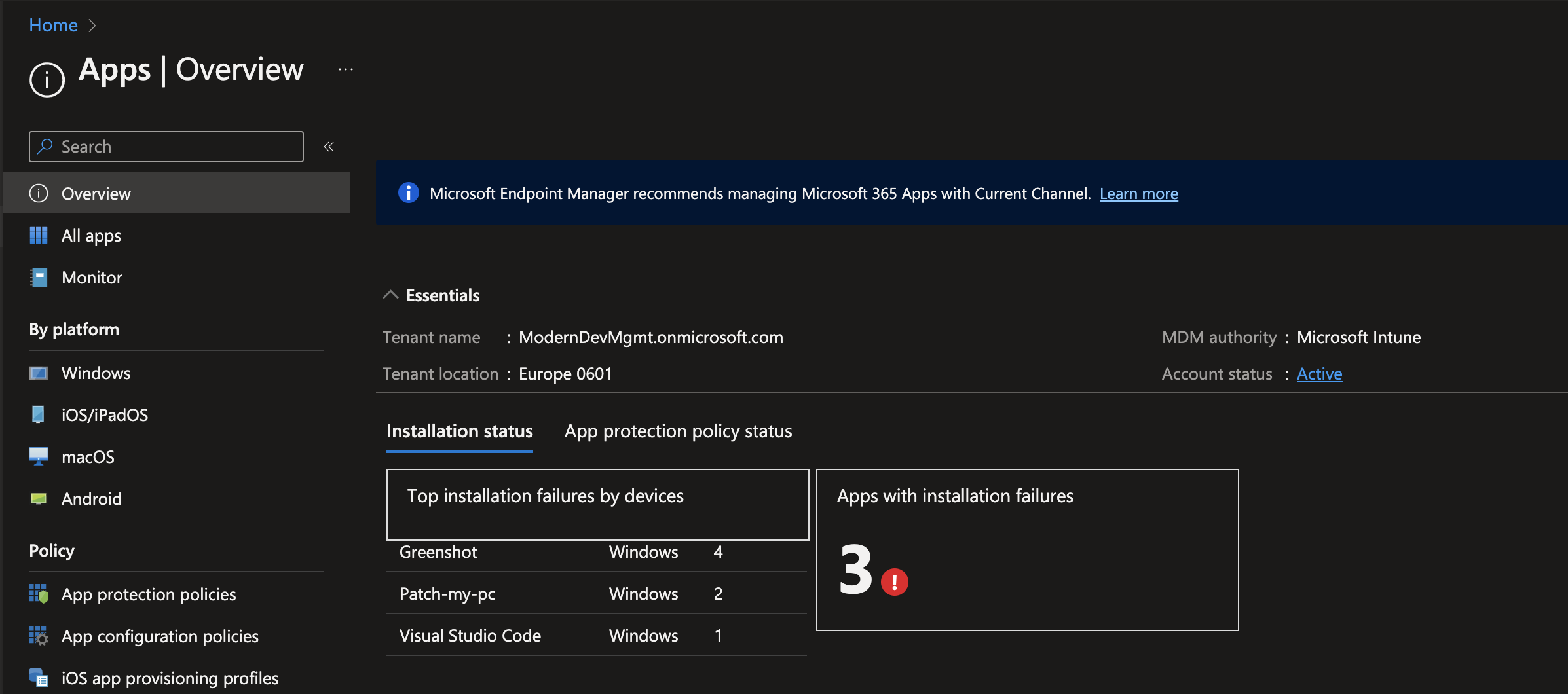Click the Android platform icon
Image resolution: width=1568 pixels, height=694 pixels.
coord(39,499)
